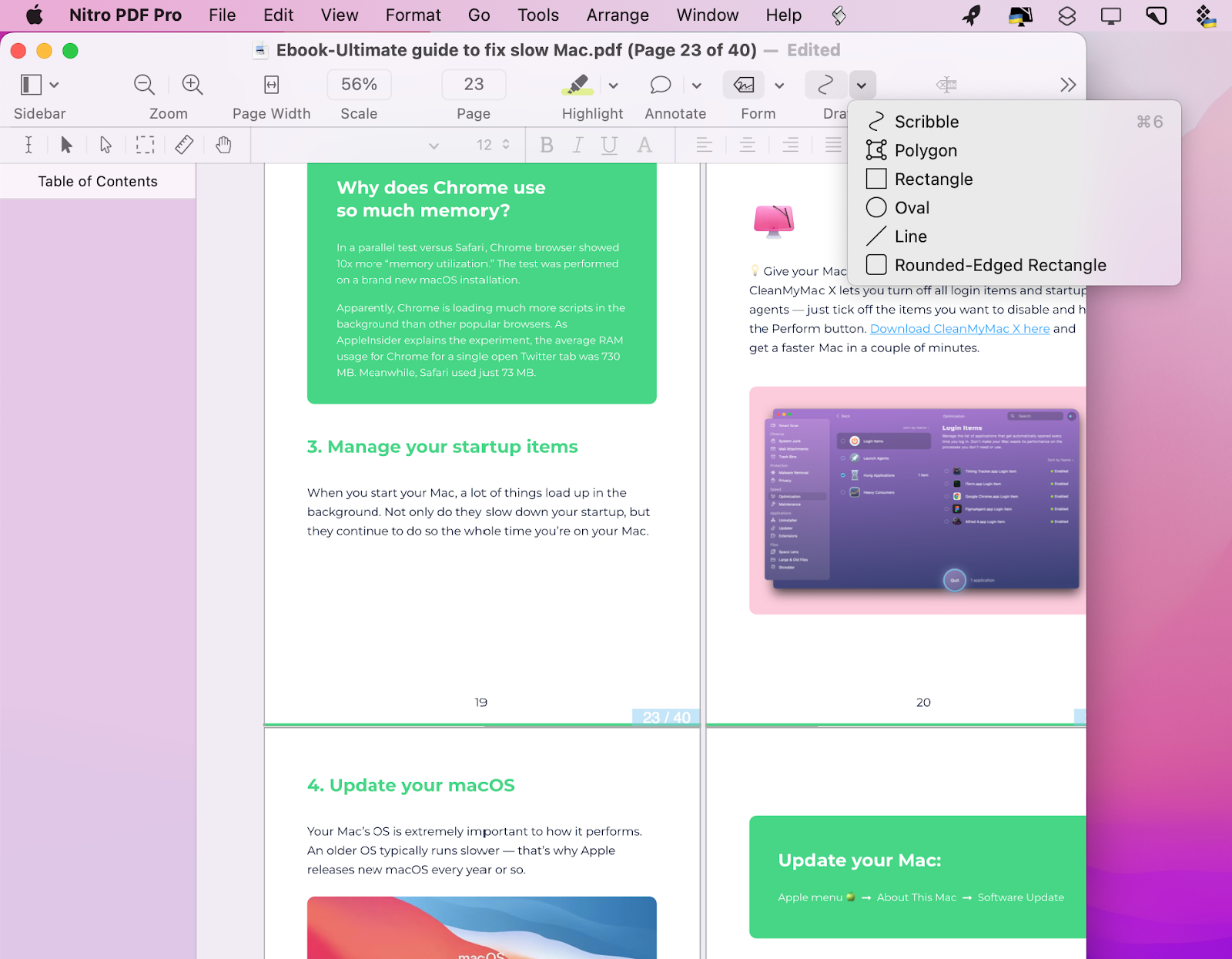Toggle bold text formatting
1232x959 pixels.
pos(547,145)
